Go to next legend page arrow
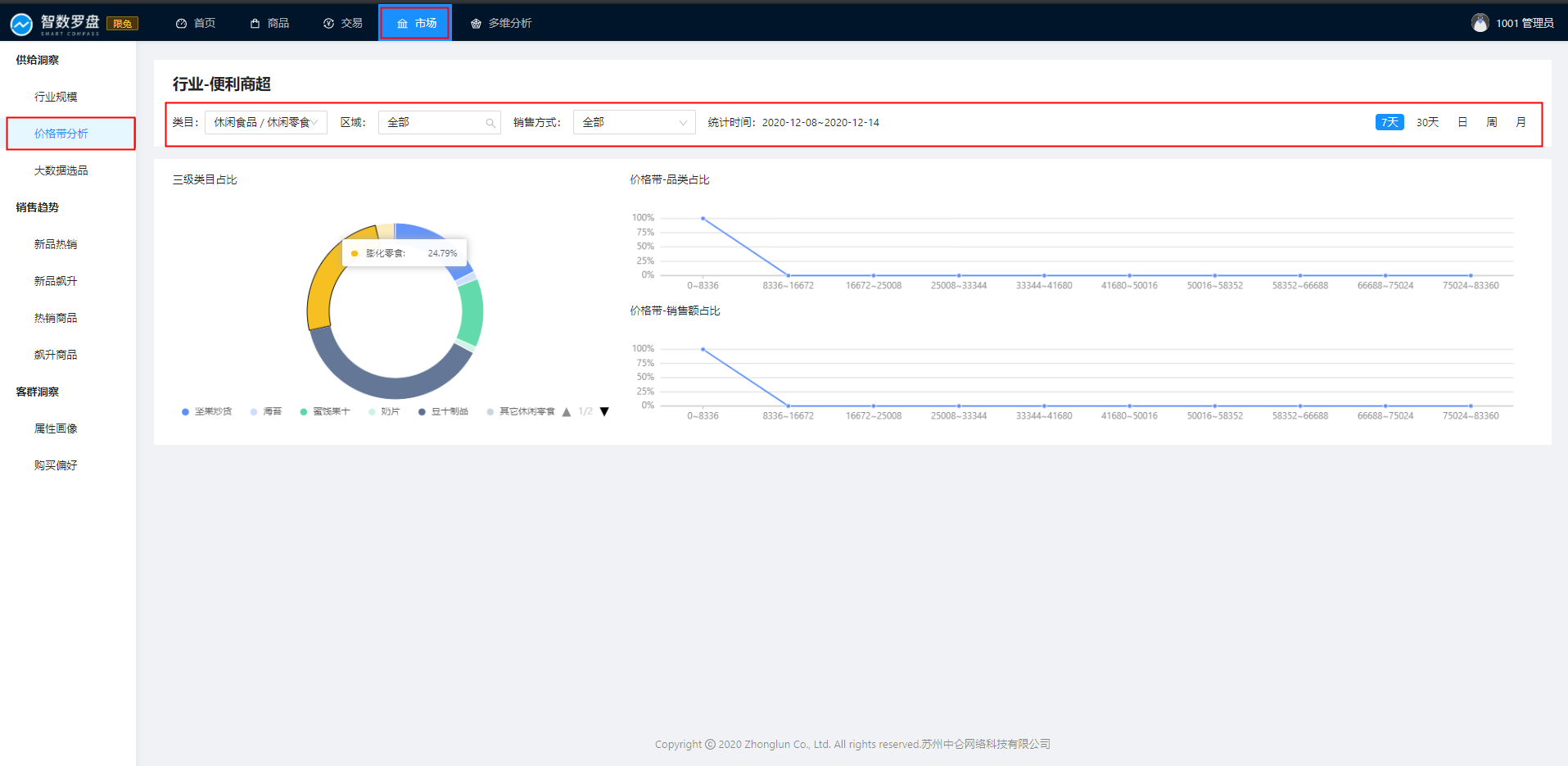Screen dimensions: 1568x766 click(x=604, y=411)
